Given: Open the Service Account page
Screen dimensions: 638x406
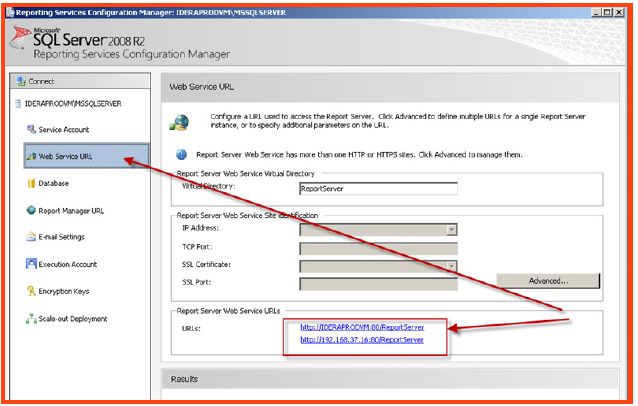Looking at the screenshot, I should [x=63, y=130].
